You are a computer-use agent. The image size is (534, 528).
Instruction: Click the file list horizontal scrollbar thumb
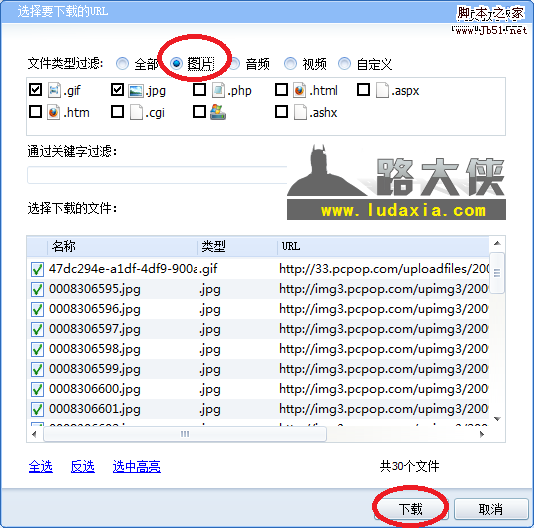185,434
